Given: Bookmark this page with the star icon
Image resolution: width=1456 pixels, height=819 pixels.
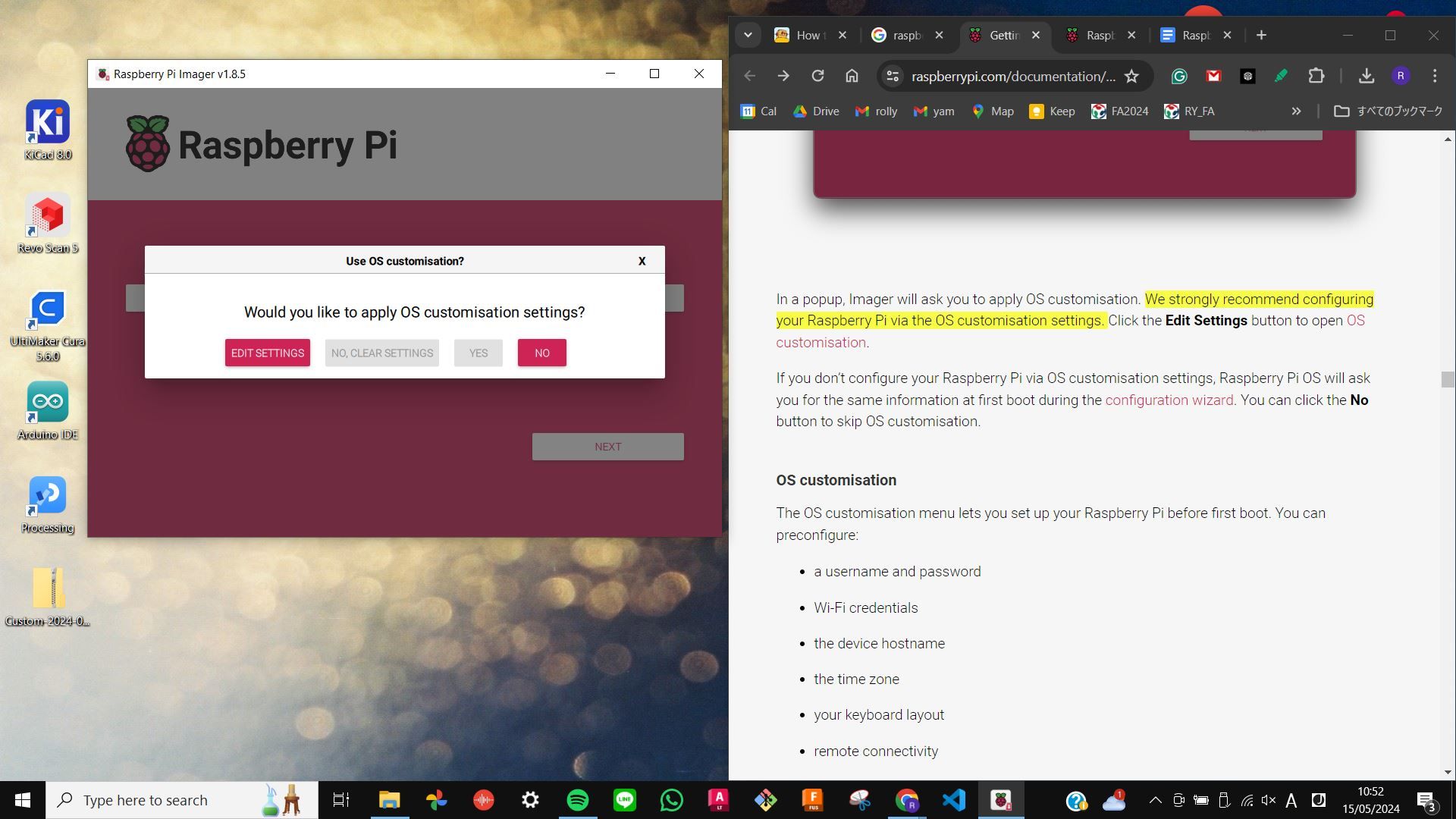Looking at the screenshot, I should point(1131,76).
